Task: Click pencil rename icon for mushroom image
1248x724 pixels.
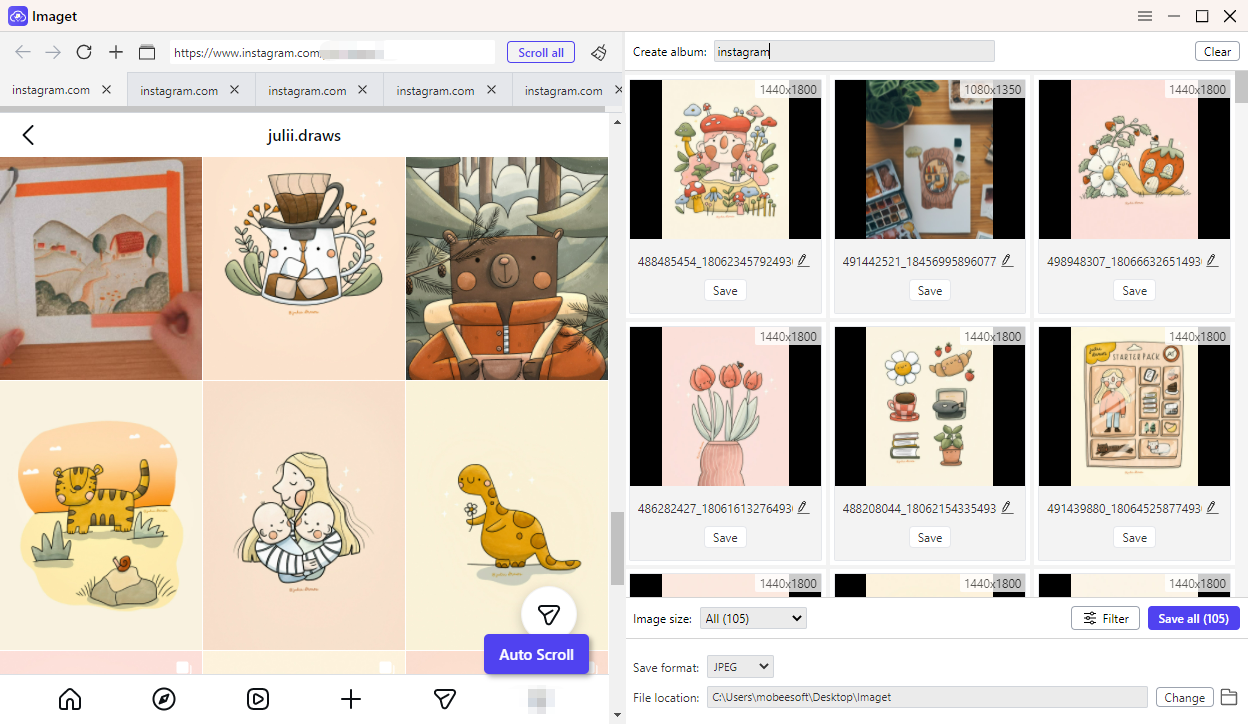Action: pos(802,261)
